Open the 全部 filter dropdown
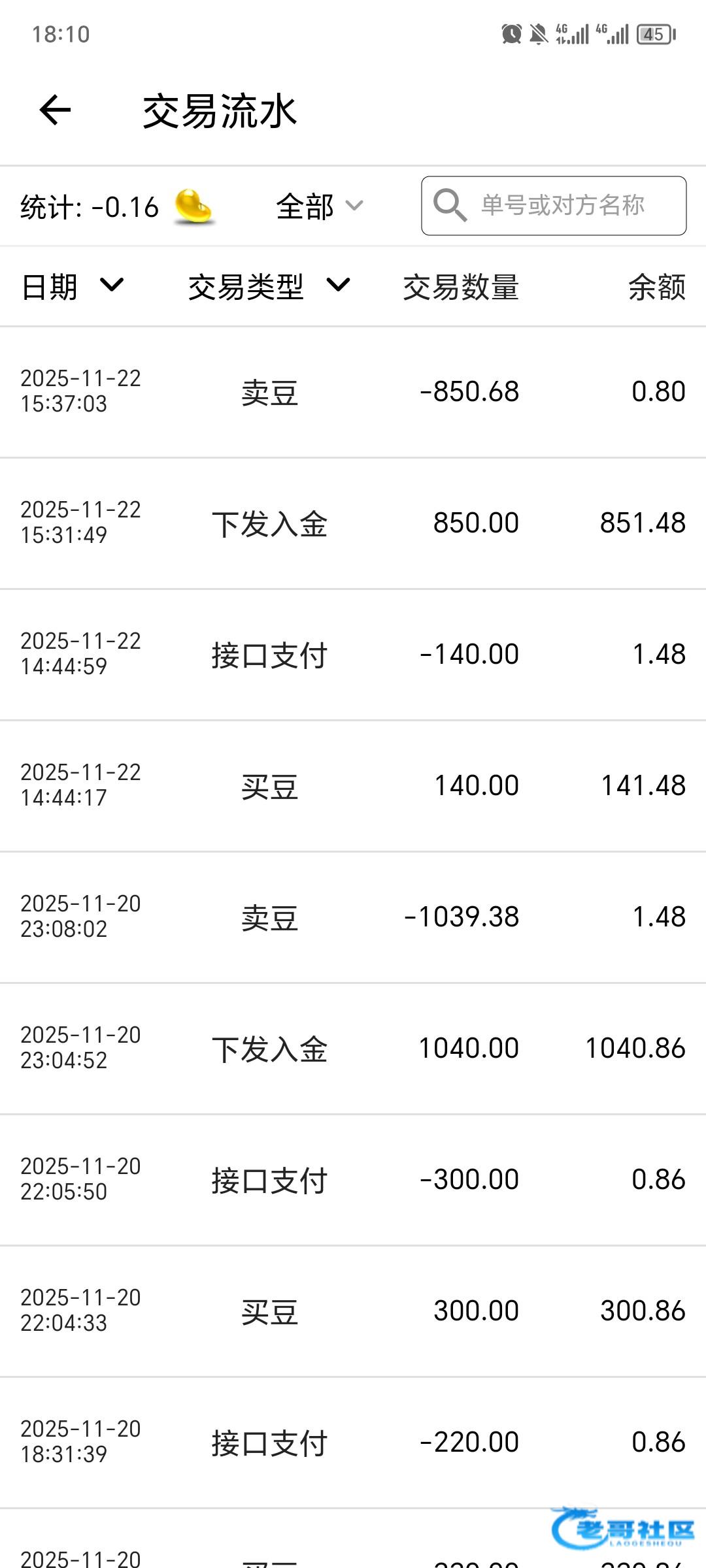Screen dimensions: 706x1568 point(319,206)
